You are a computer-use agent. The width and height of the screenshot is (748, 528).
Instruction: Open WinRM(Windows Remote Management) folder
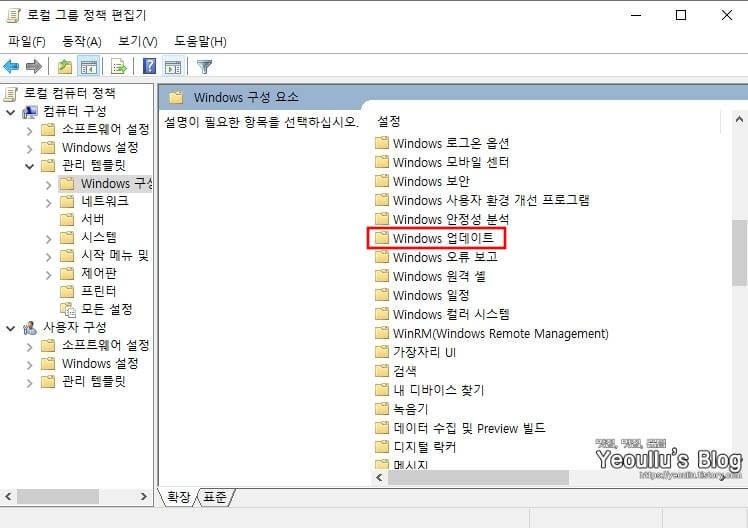coord(492,333)
